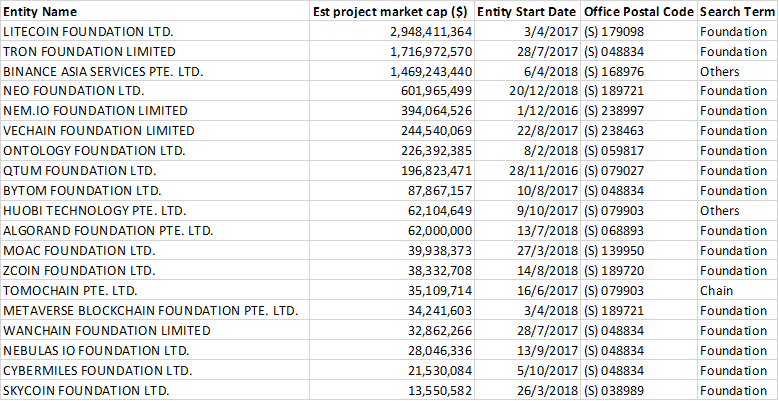This screenshot has width=779, height=401.
Task: Select METAVERSE BLOCKCHAIN FOUNDATION PTE. LTD. cell
Action: pyautogui.click(x=150, y=310)
